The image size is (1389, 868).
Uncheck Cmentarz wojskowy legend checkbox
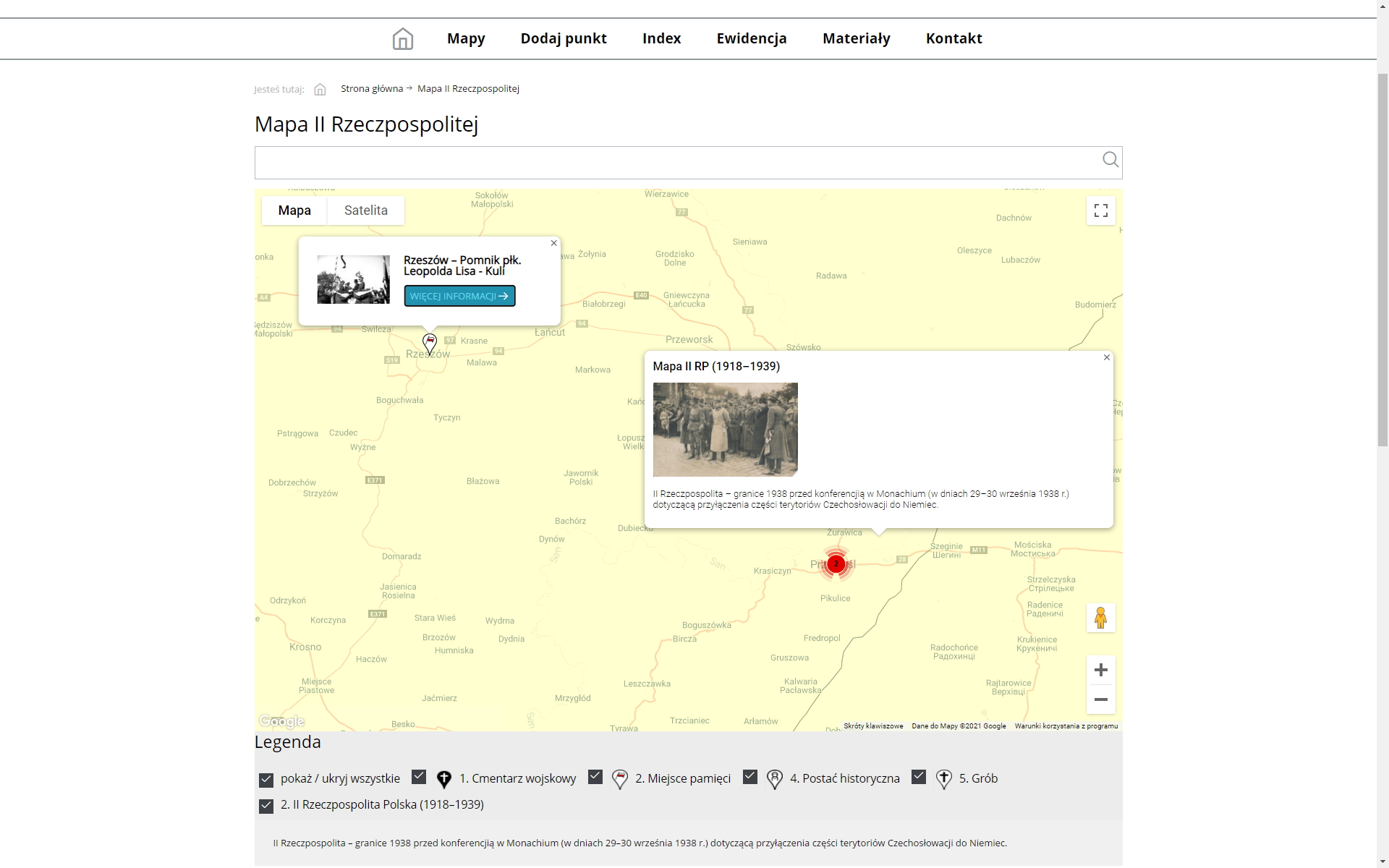pos(419,777)
